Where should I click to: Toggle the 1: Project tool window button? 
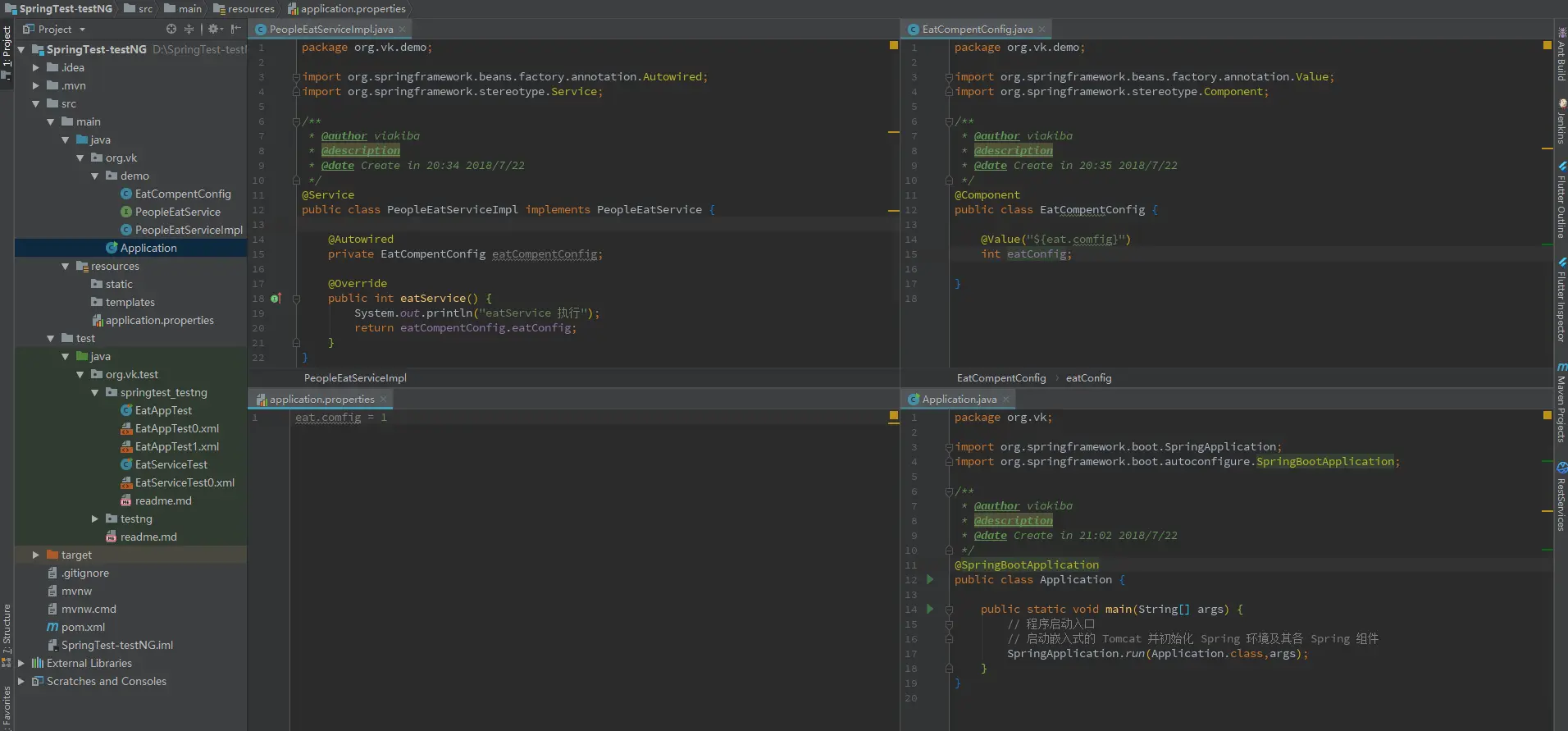tap(7, 53)
